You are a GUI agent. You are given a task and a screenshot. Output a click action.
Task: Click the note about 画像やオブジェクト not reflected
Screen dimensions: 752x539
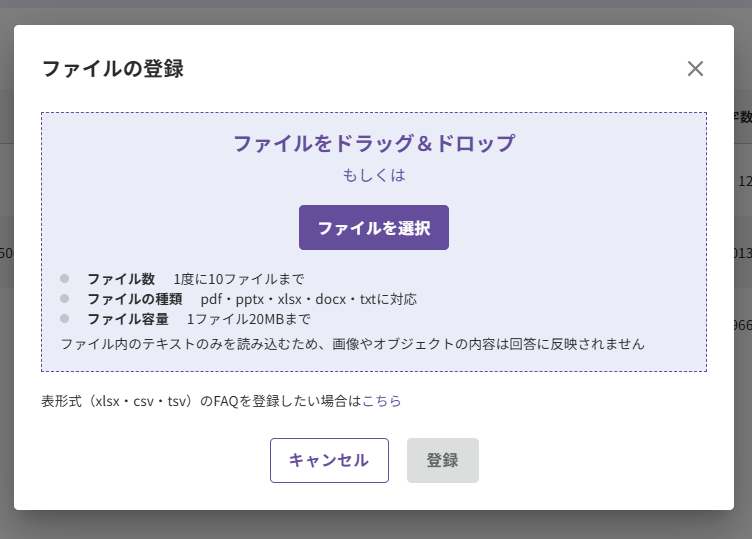(352, 344)
